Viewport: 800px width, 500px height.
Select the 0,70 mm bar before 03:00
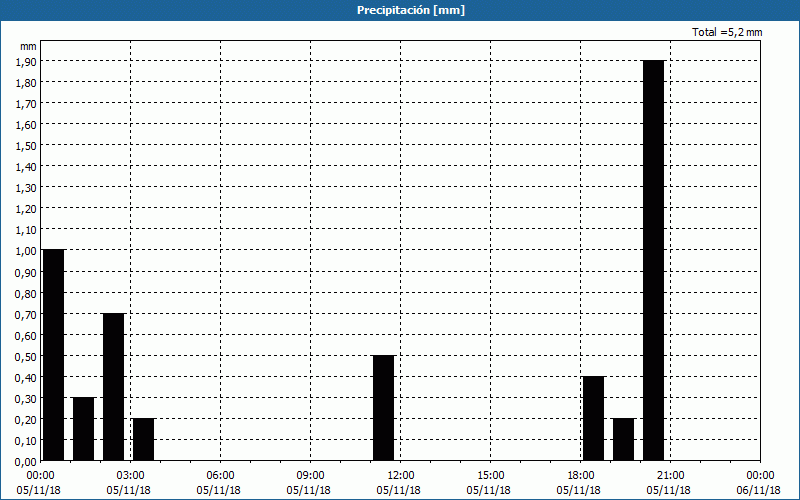[x=113, y=387]
